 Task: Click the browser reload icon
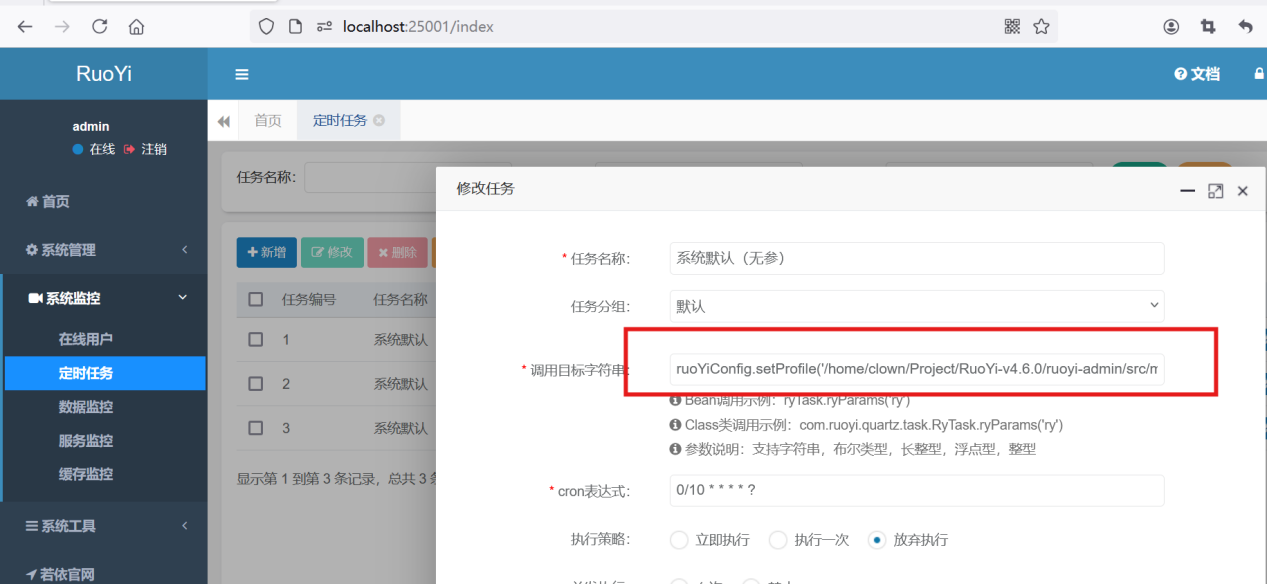pyautogui.click(x=99, y=27)
